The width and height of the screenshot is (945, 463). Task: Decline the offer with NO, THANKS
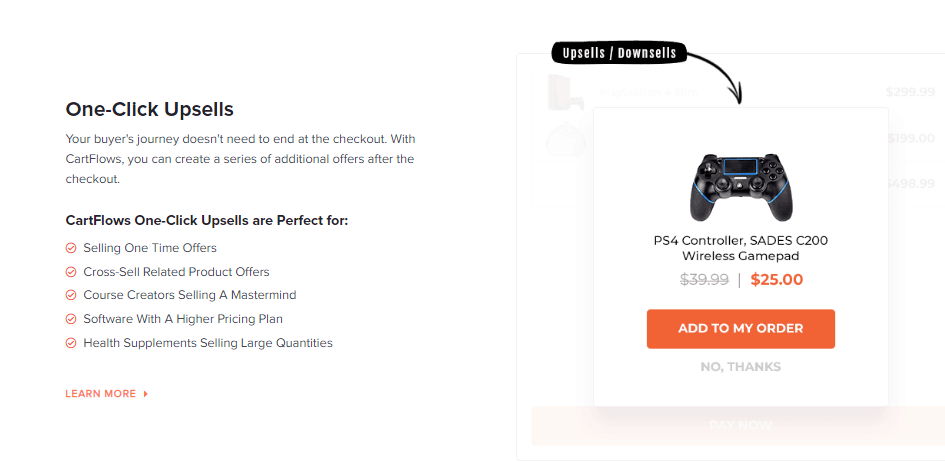coord(740,367)
